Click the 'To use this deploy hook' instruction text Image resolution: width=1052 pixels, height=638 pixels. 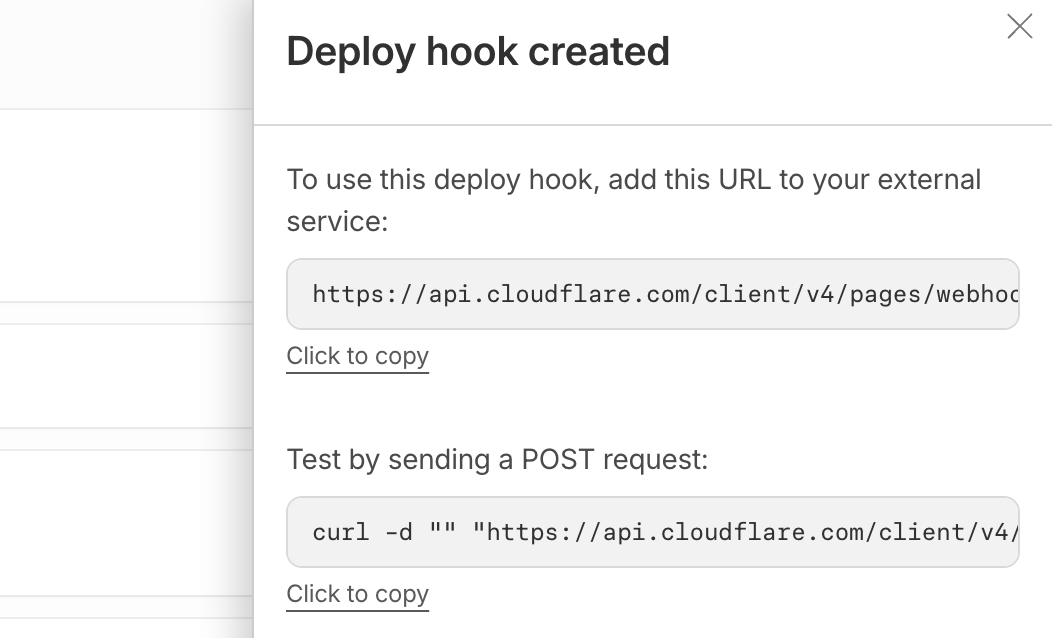pos(634,200)
